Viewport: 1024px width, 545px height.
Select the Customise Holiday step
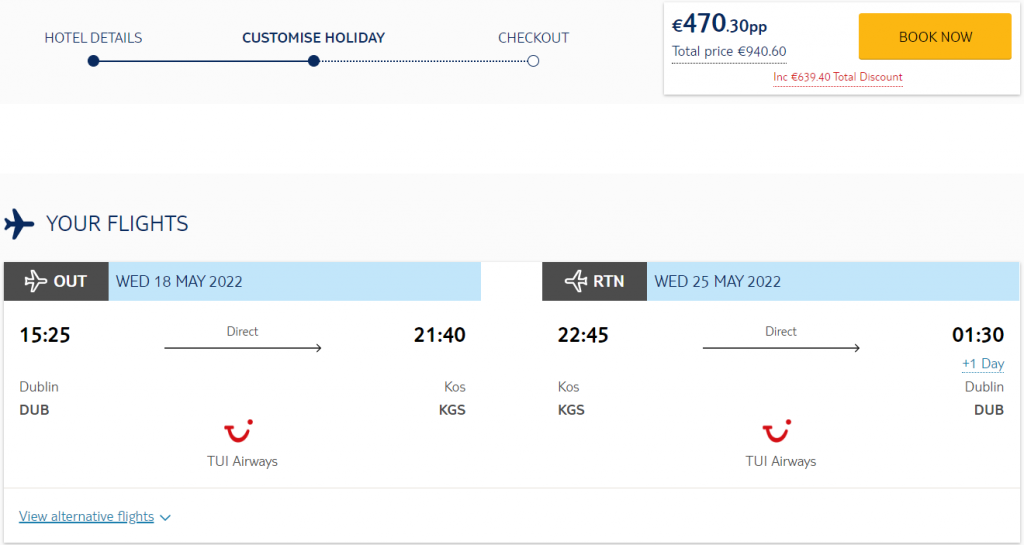pos(313,38)
